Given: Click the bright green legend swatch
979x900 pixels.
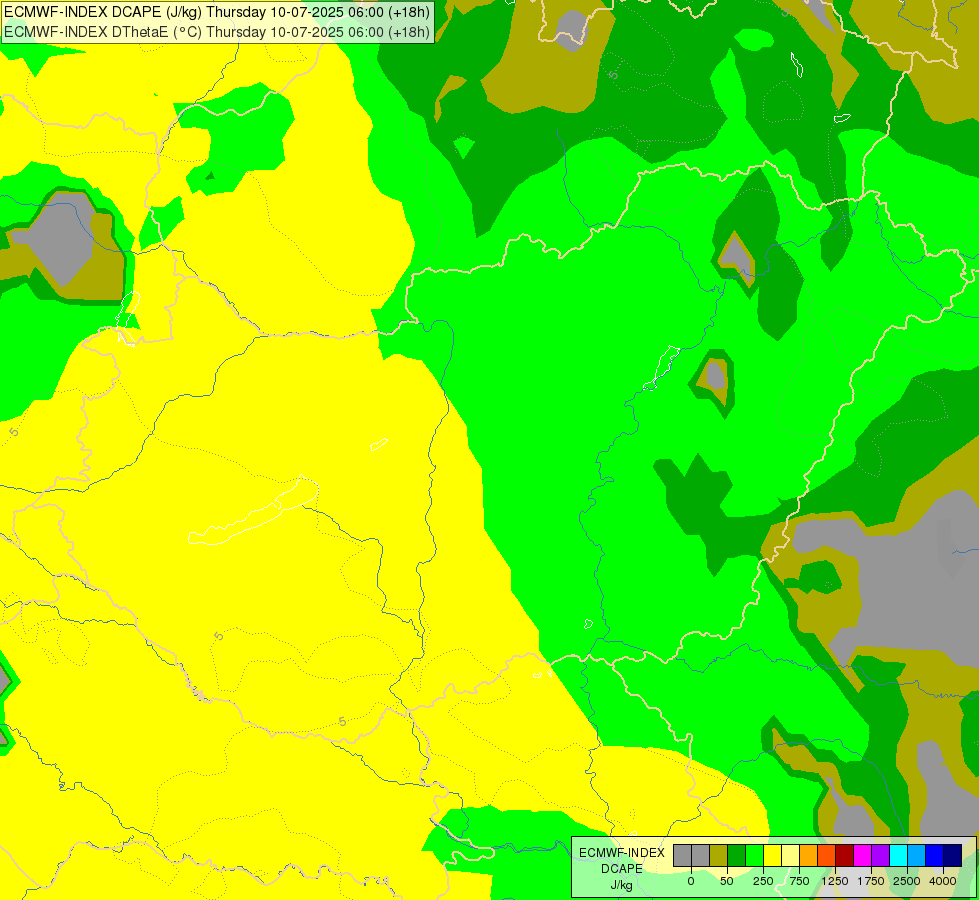Looking at the screenshot, I should pyautogui.click(x=754, y=856).
